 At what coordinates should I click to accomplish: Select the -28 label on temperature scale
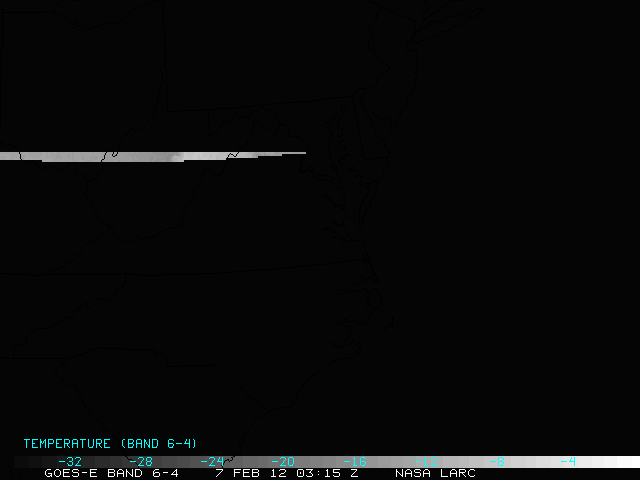[x=141, y=462]
